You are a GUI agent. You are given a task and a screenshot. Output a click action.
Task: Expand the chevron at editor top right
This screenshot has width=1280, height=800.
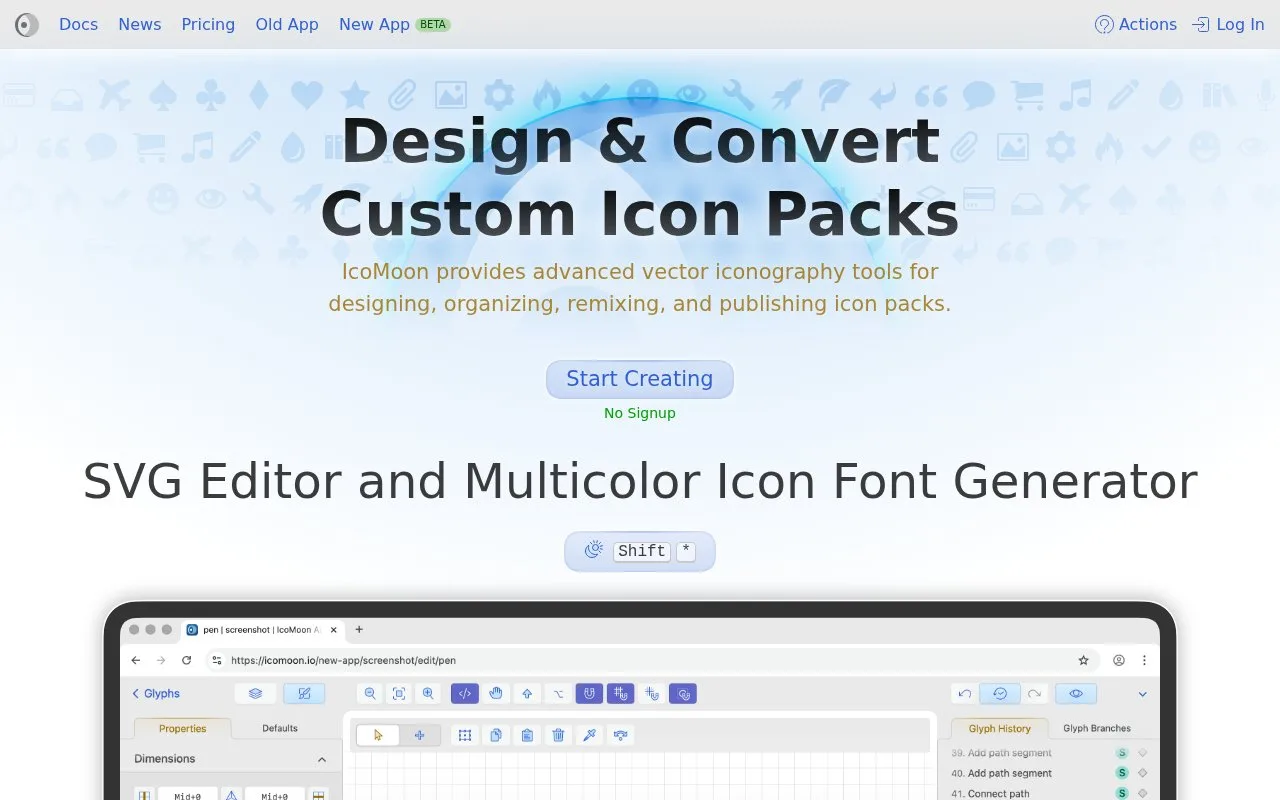(1142, 694)
